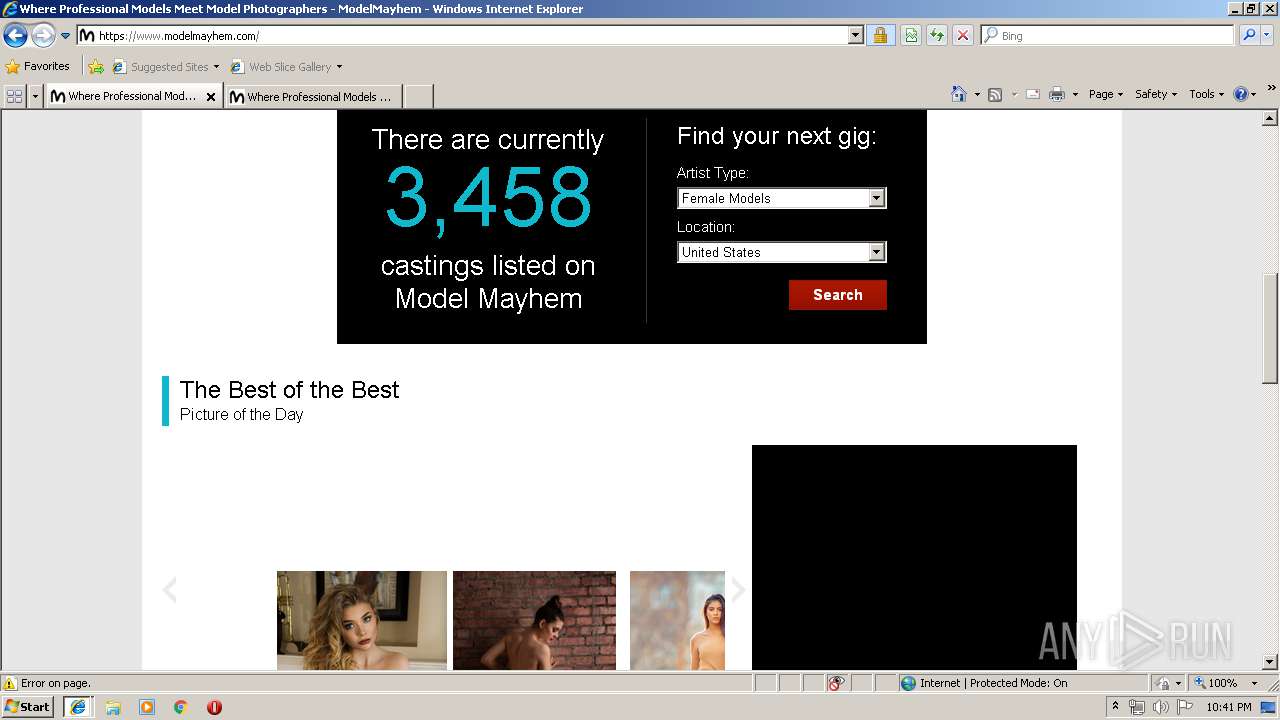Open the Artist Type Female Models dropdown
The width and height of the screenshot is (1280, 720).
coord(782,198)
